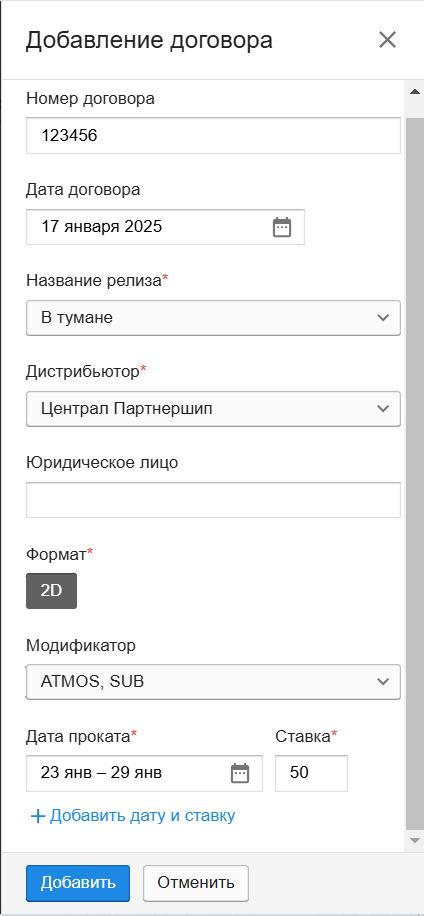Viewport: 424px width, 916px height.
Task: Expand Модификатор dropdown with ATMOS, SUB
Action: pyautogui.click(x=213, y=681)
